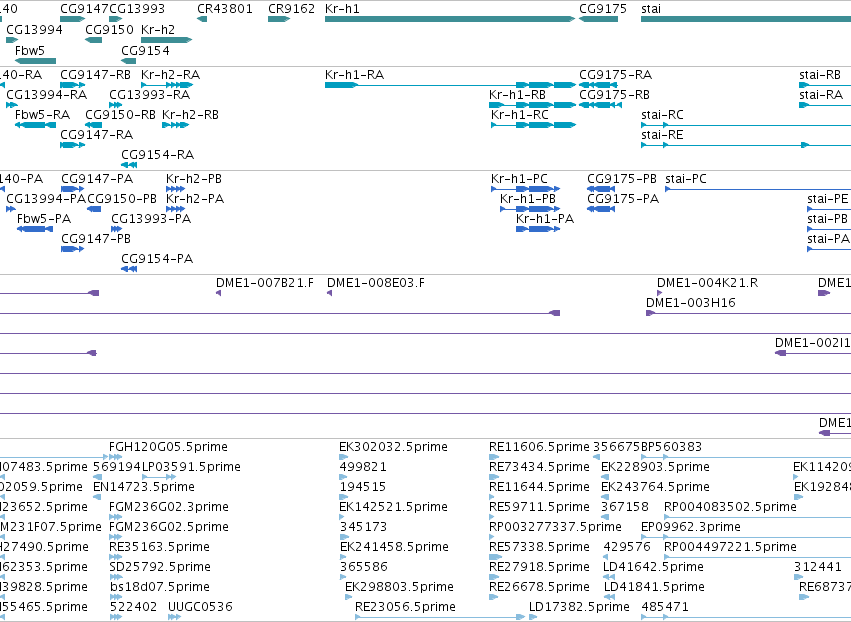This screenshot has width=851, height=622.
Task: Click the RE23056.5prime EST label
Action: (405, 607)
